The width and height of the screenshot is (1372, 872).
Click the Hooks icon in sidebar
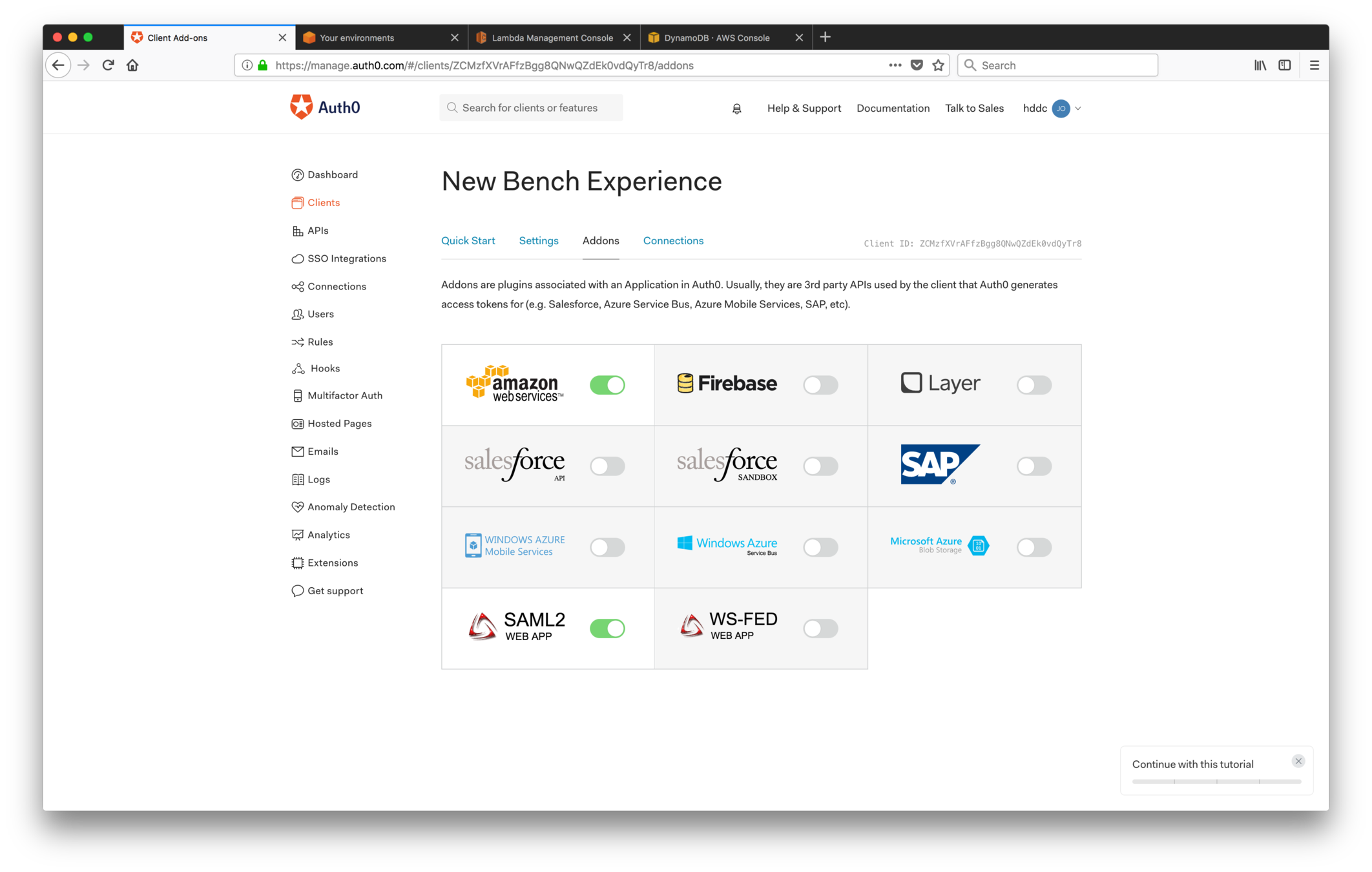[298, 369]
